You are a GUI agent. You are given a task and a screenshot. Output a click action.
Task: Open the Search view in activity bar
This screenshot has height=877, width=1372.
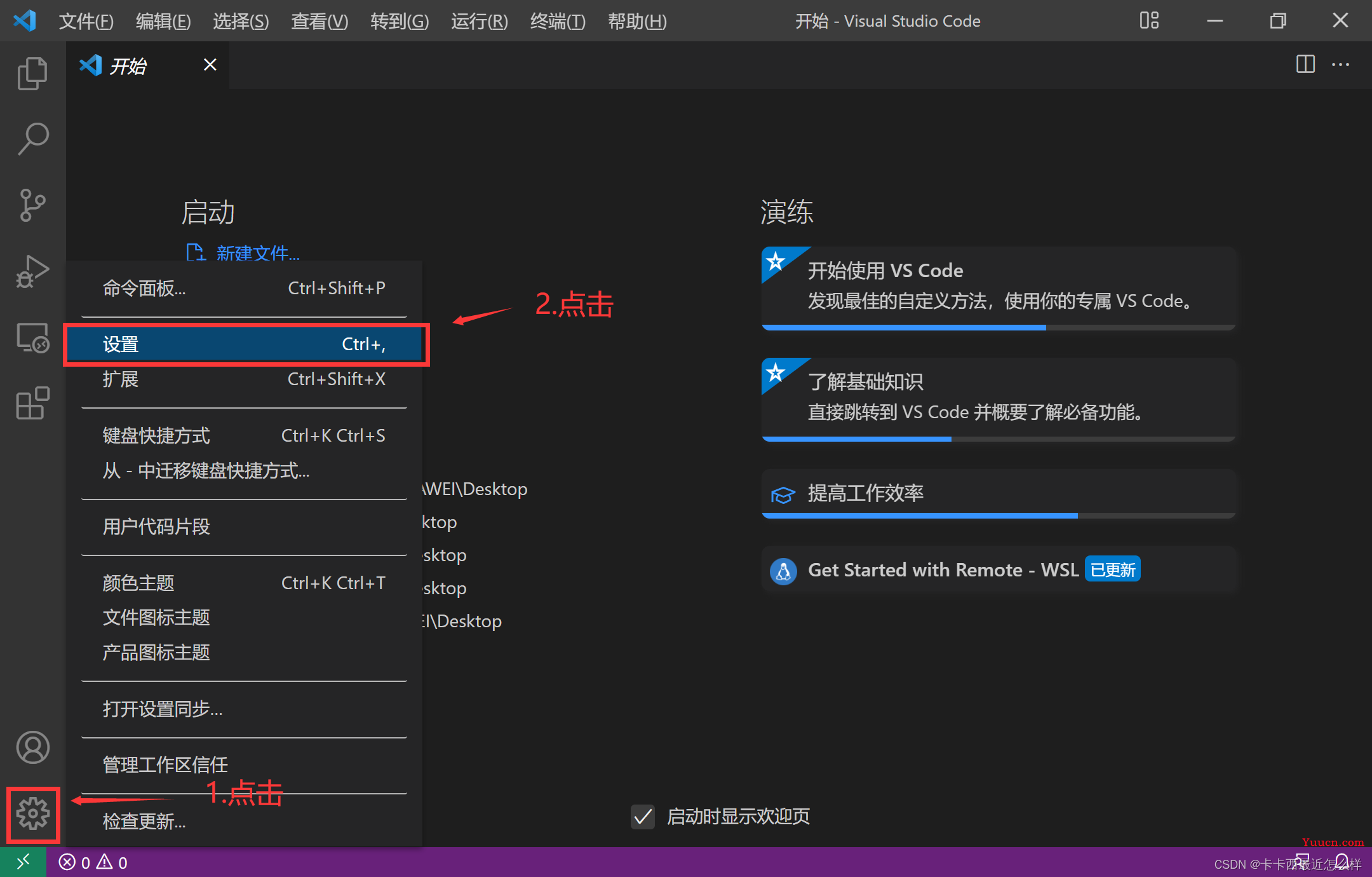[32, 139]
